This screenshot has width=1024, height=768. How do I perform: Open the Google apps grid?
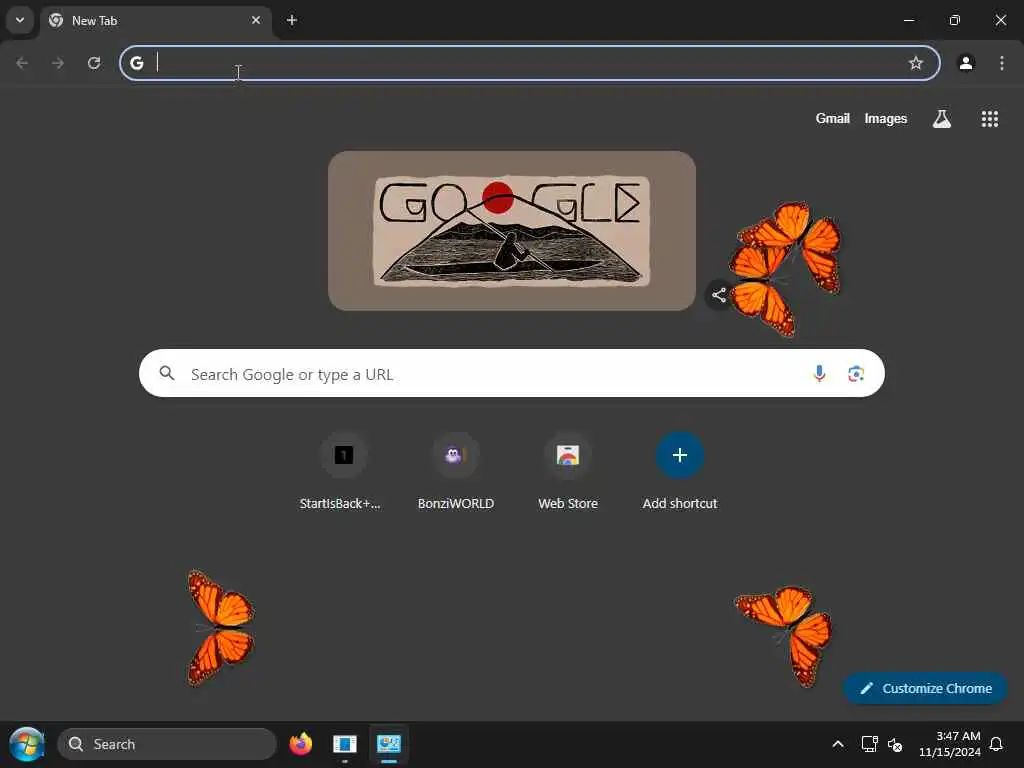click(x=989, y=119)
